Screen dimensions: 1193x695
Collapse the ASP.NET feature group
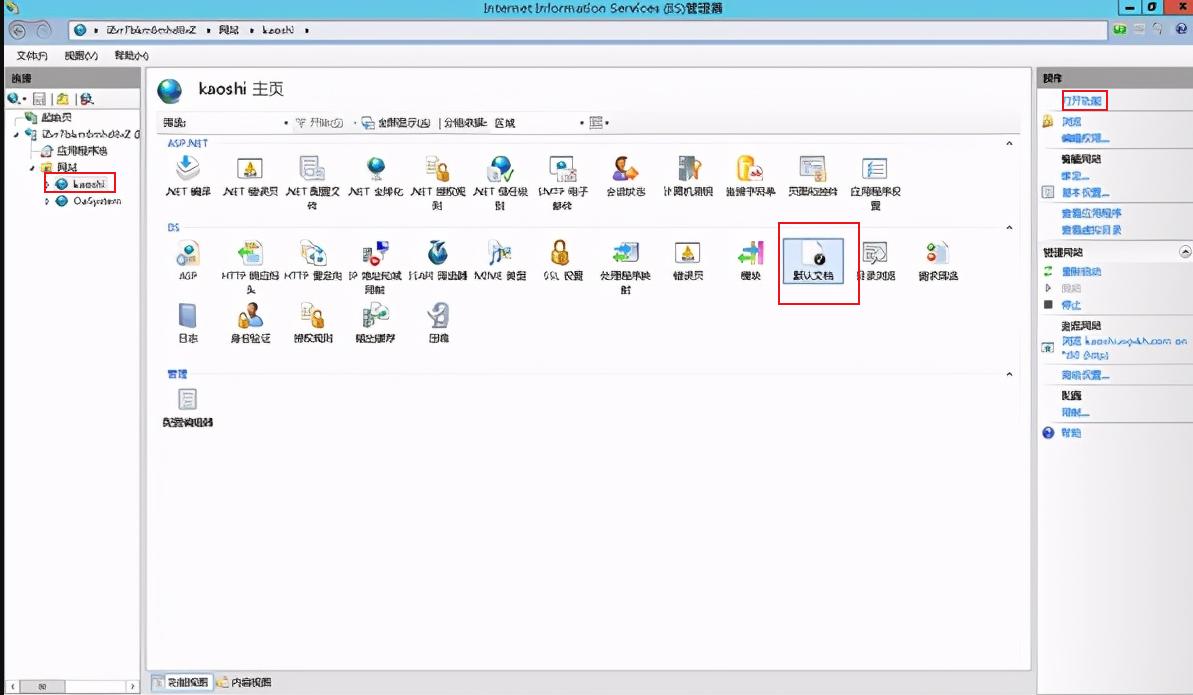click(1009, 143)
